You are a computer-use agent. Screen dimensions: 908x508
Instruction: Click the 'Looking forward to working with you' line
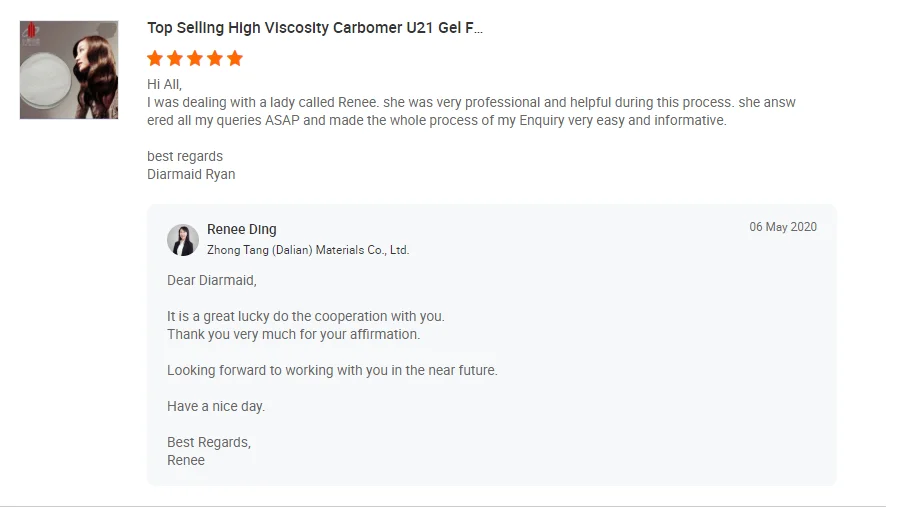332,370
